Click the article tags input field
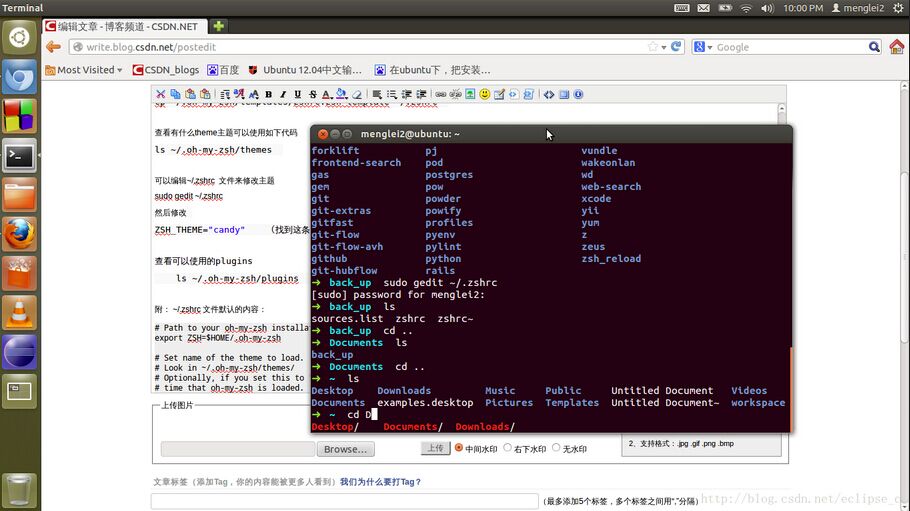This screenshot has height=511, width=910. coord(345,501)
